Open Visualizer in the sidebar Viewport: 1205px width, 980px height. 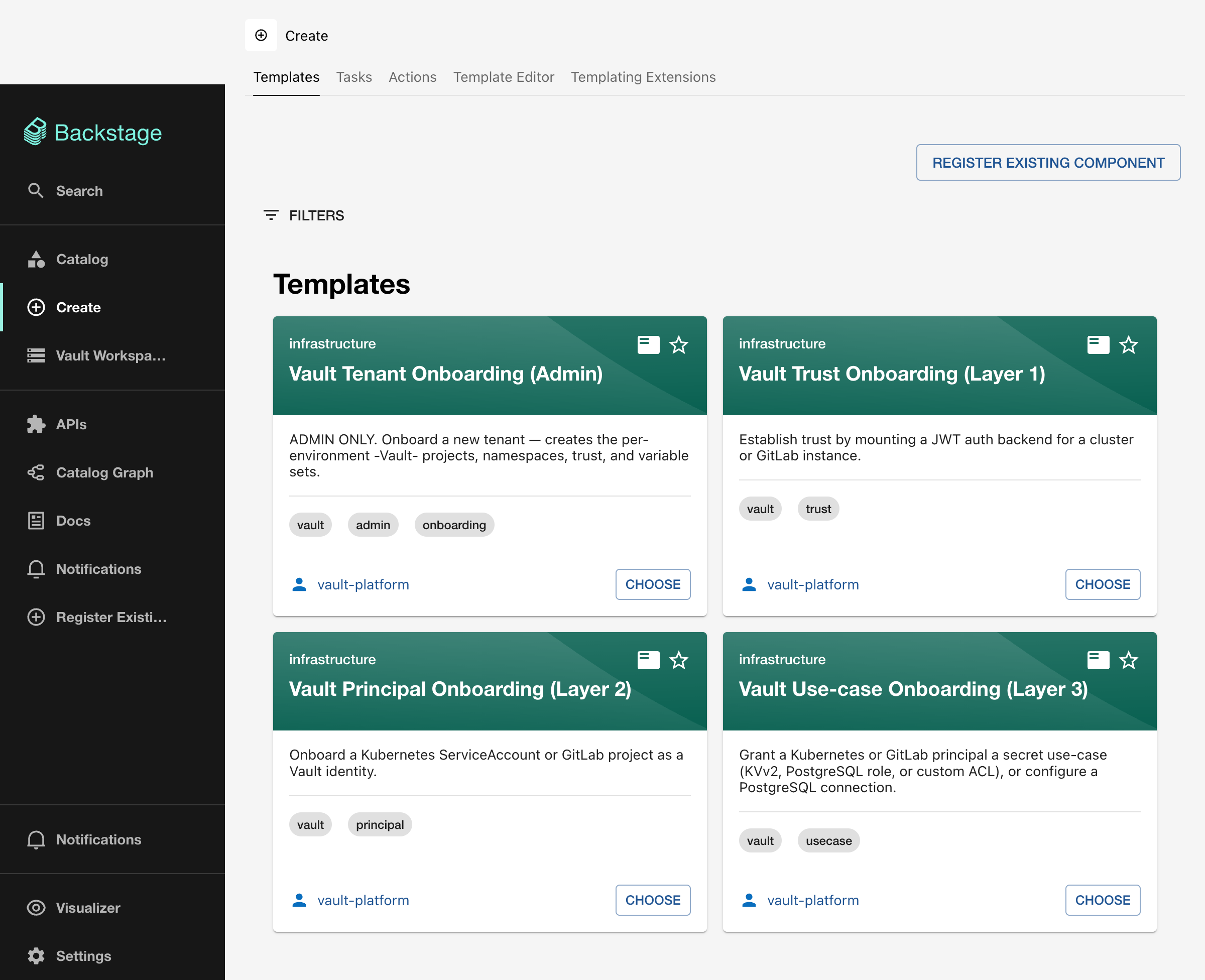pos(112,908)
